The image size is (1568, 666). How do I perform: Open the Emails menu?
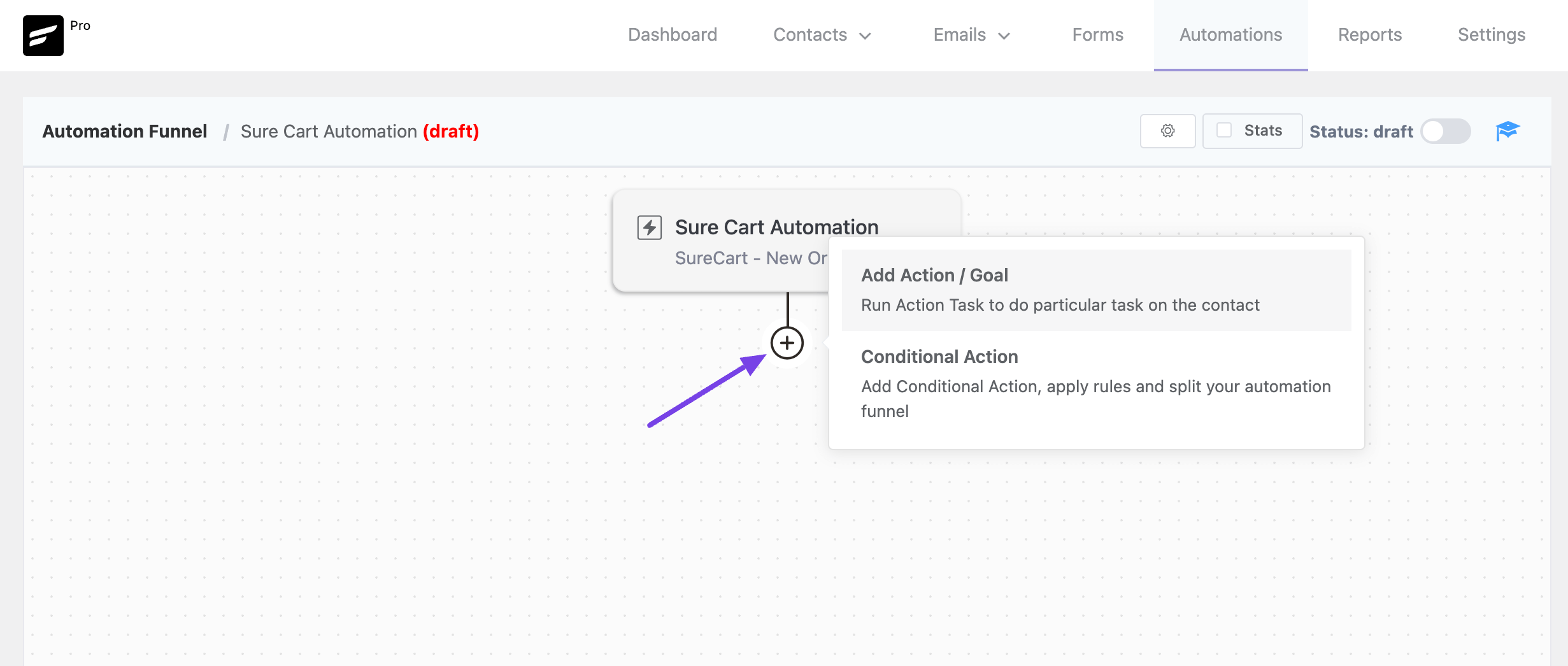point(960,34)
